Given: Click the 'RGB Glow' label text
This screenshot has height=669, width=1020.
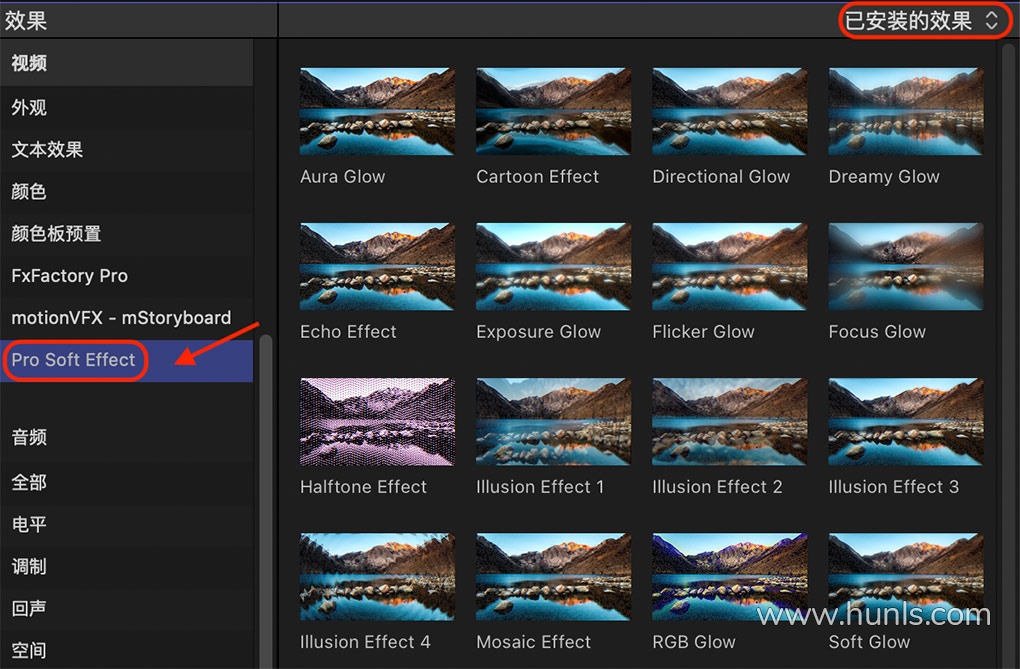Looking at the screenshot, I should pos(693,642).
